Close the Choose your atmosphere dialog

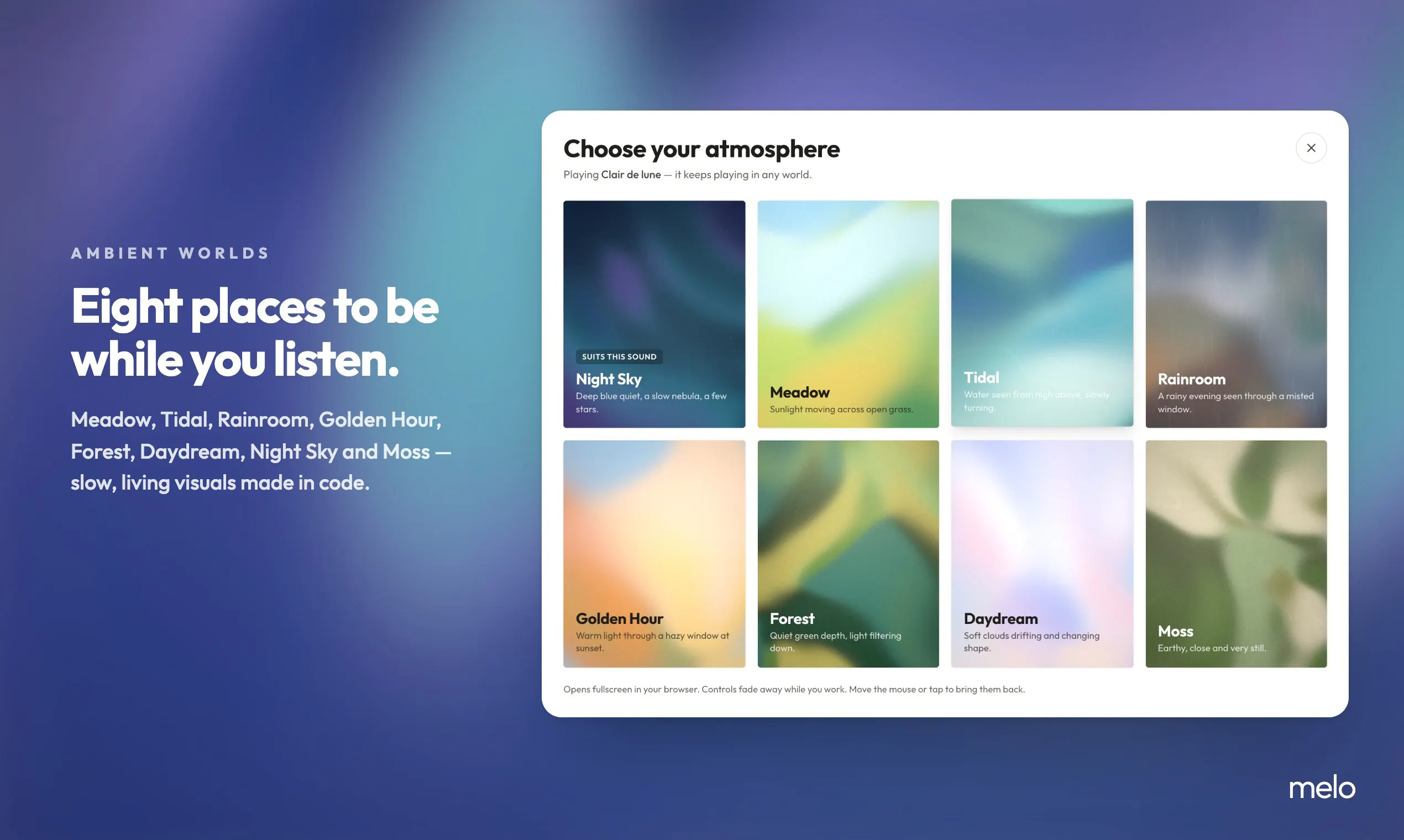point(1311,148)
